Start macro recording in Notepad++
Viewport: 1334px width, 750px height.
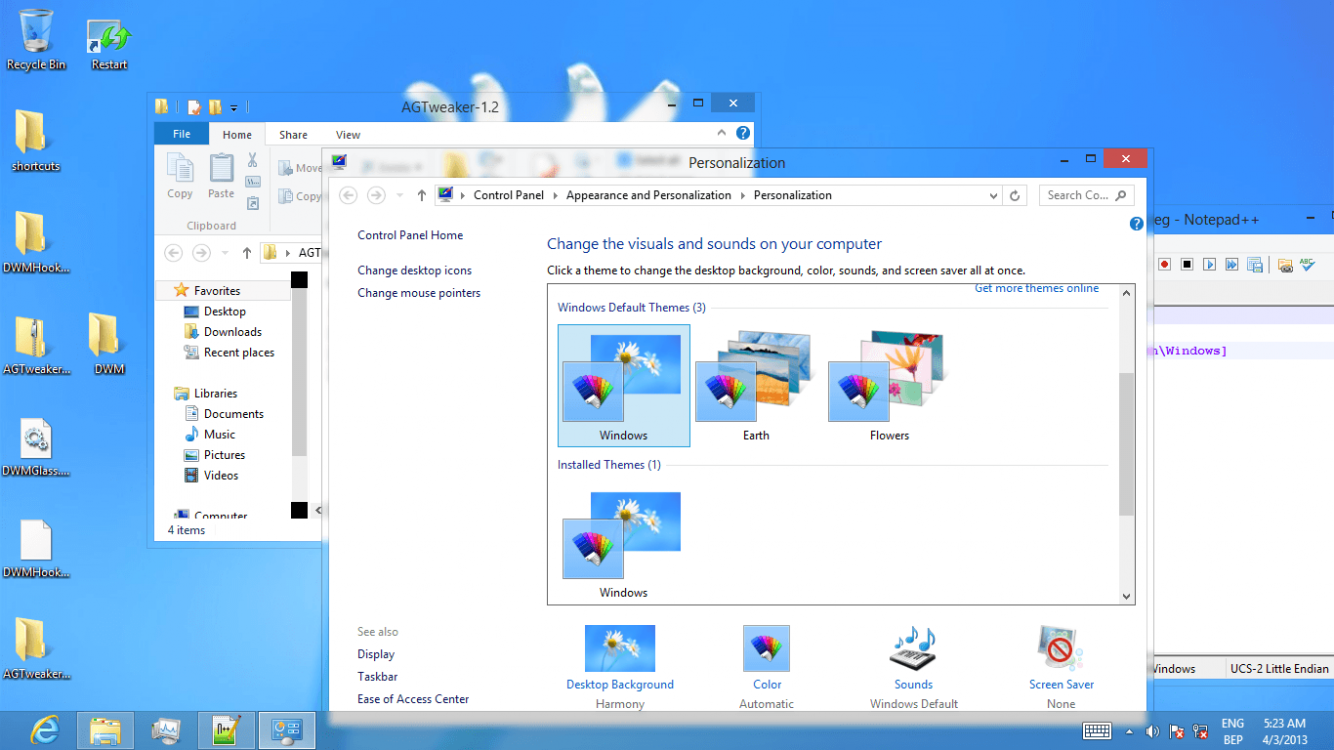click(1165, 265)
